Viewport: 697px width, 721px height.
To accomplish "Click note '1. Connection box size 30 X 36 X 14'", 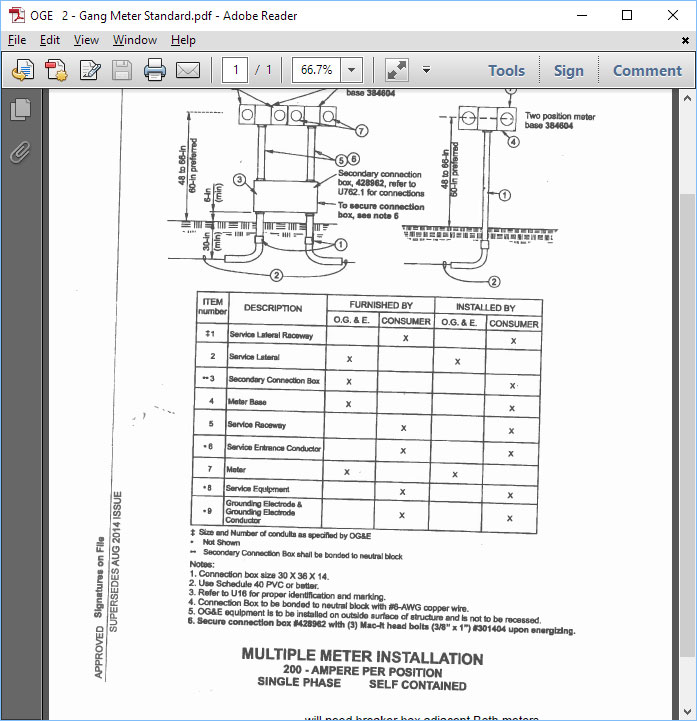I will pos(259,575).
